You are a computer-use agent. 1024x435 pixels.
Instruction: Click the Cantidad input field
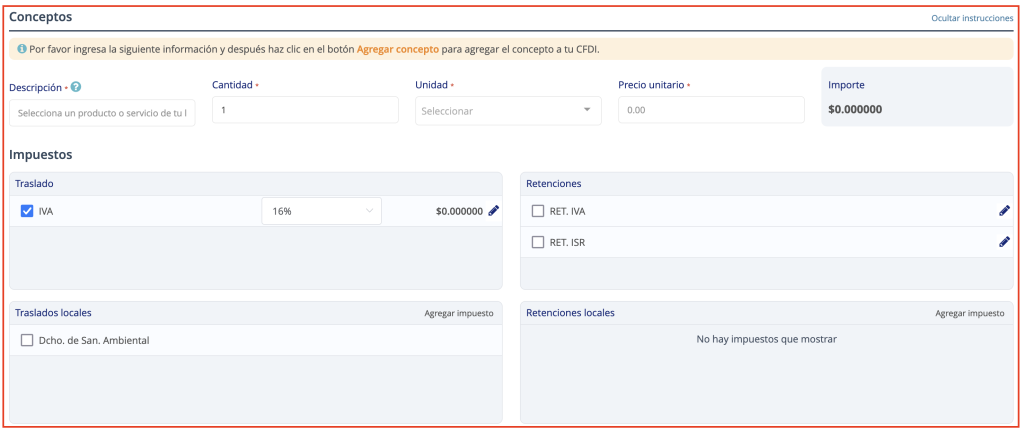305,110
